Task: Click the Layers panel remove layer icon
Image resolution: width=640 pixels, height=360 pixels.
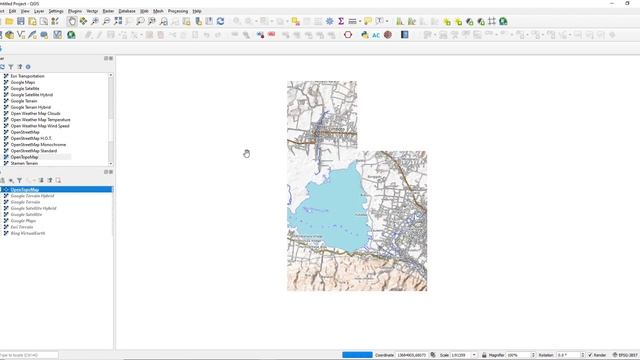Action: [58, 180]
